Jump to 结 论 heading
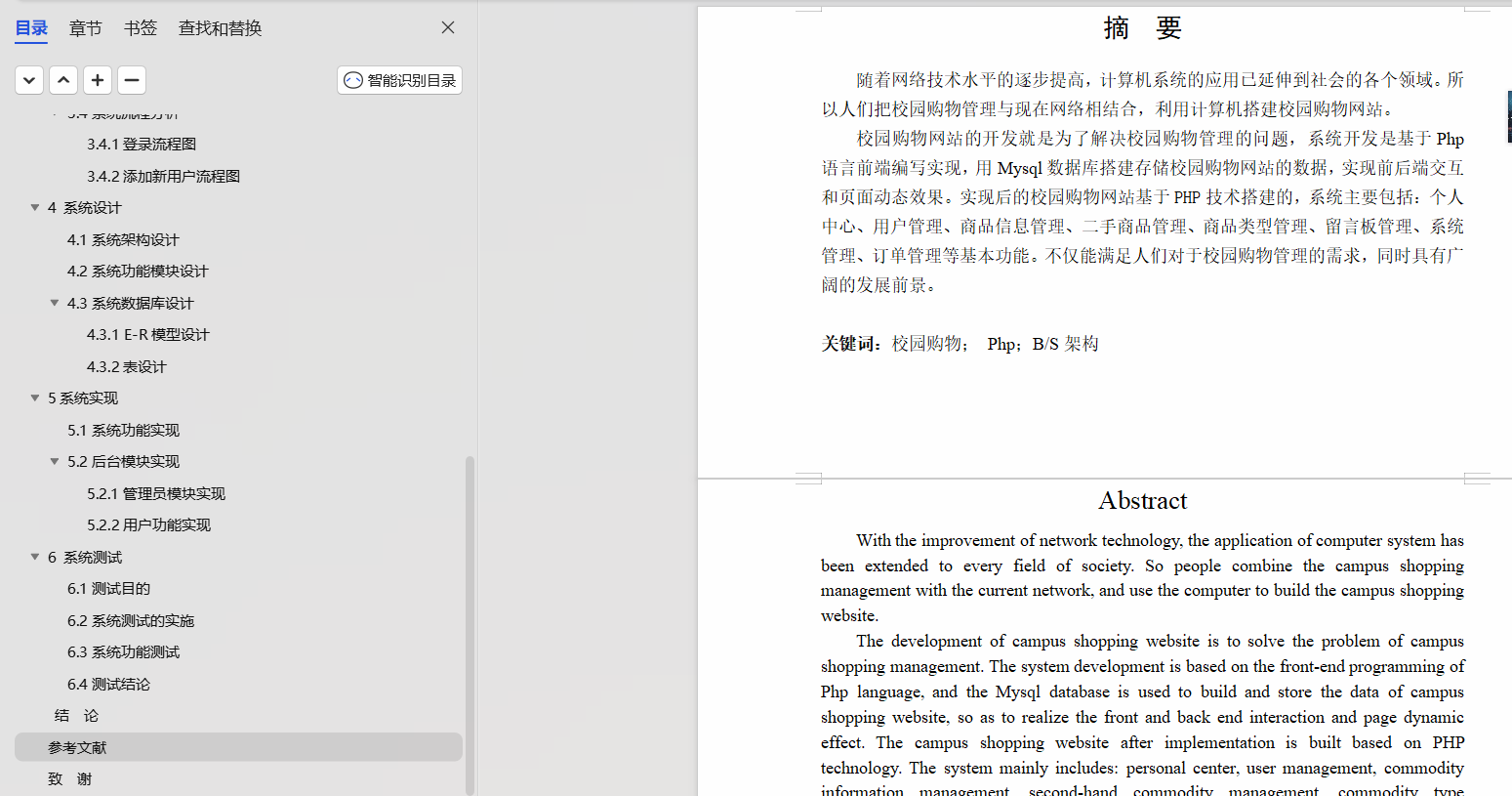 (76, 715)
